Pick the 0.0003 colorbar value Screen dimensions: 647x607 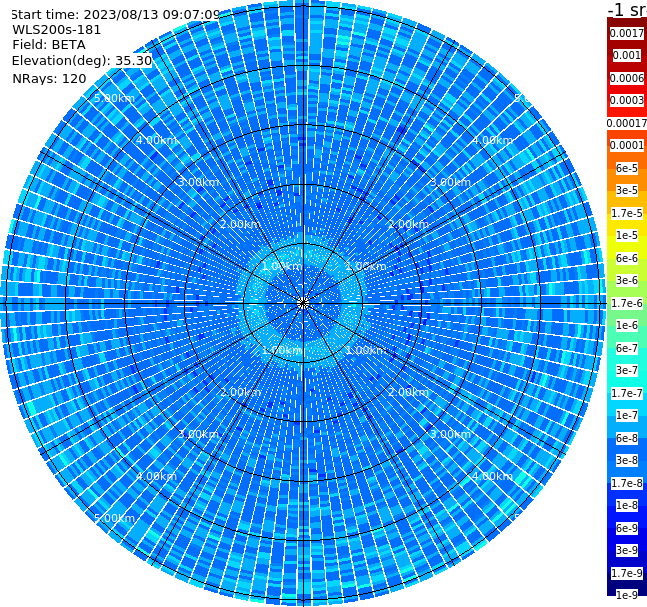click(627, 100)
